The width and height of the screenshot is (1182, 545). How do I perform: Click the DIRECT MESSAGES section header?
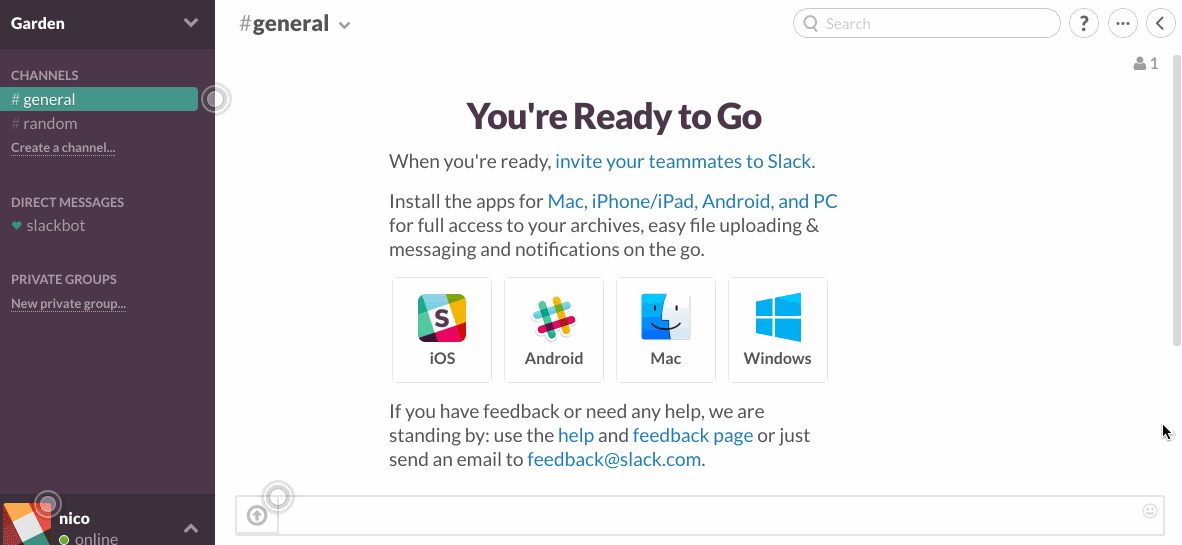tap(67, 202)
